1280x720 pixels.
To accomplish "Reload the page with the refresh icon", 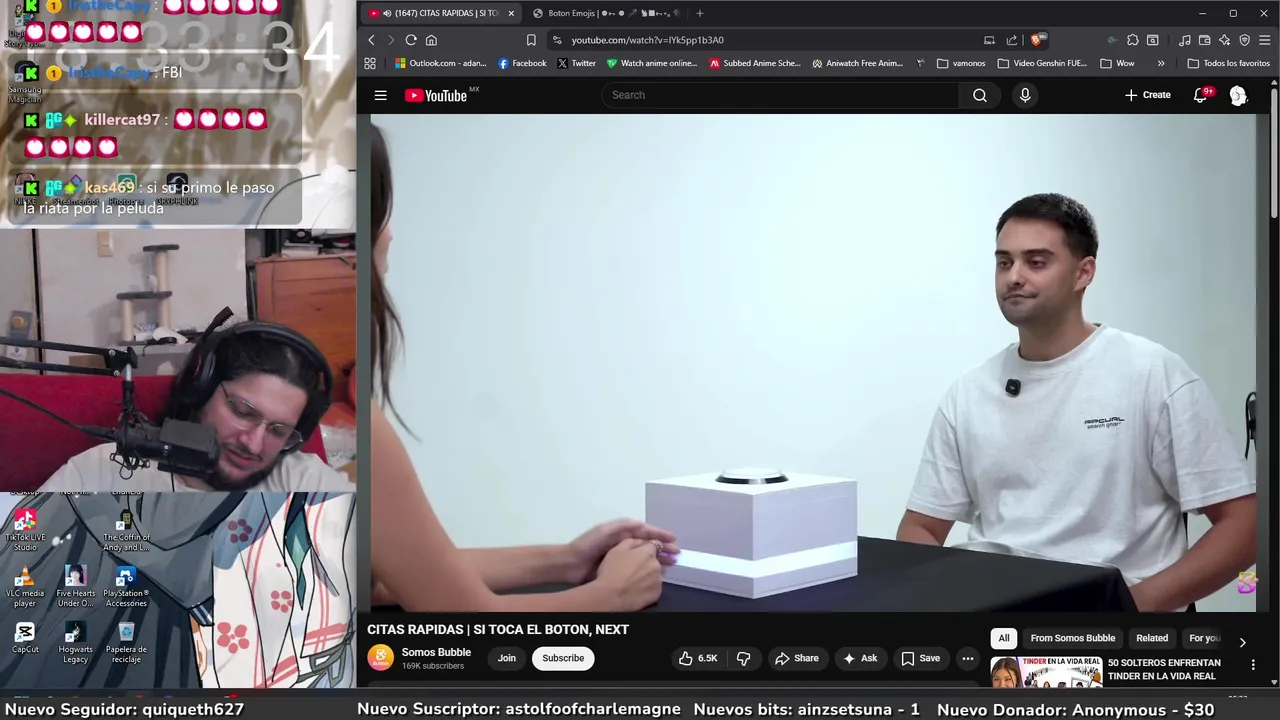I will (411, 40).
